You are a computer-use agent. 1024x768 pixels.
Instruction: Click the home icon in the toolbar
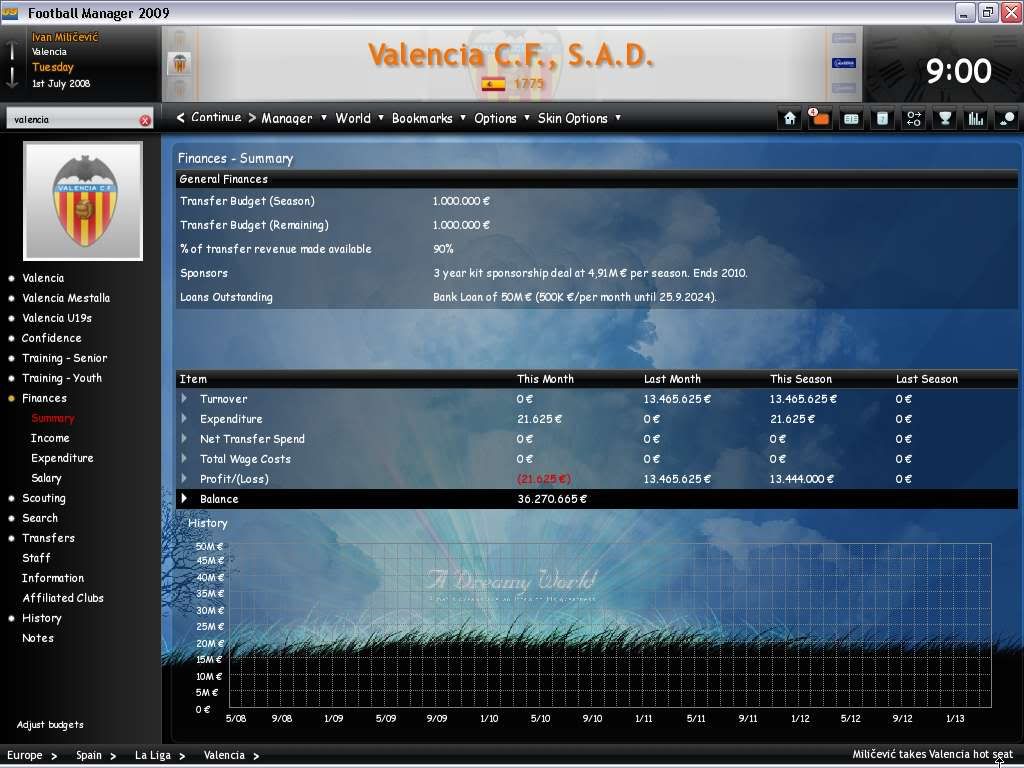pyautogui.click(x=790, y=118)
